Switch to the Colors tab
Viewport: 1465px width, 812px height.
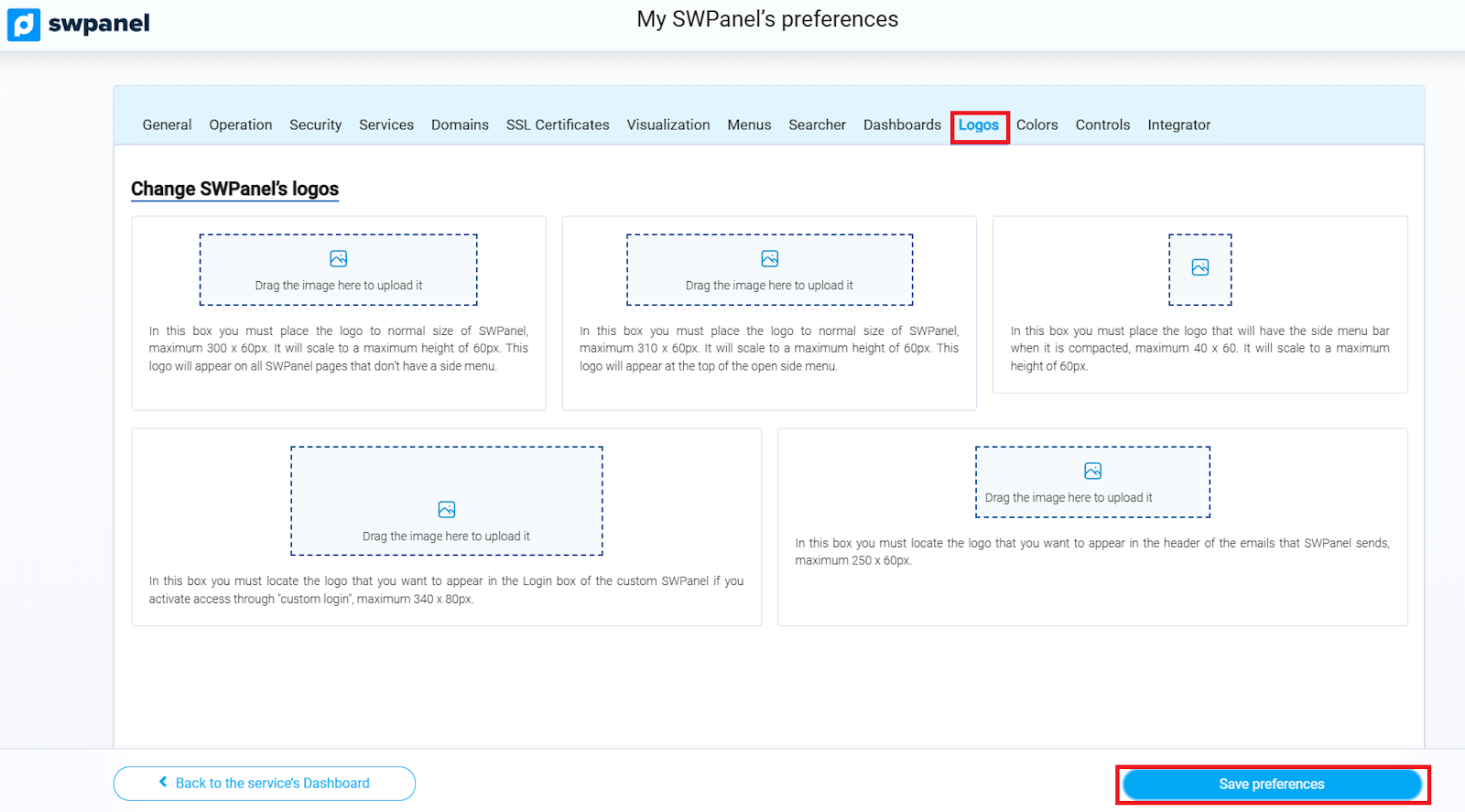click(x=1036, y=125)
